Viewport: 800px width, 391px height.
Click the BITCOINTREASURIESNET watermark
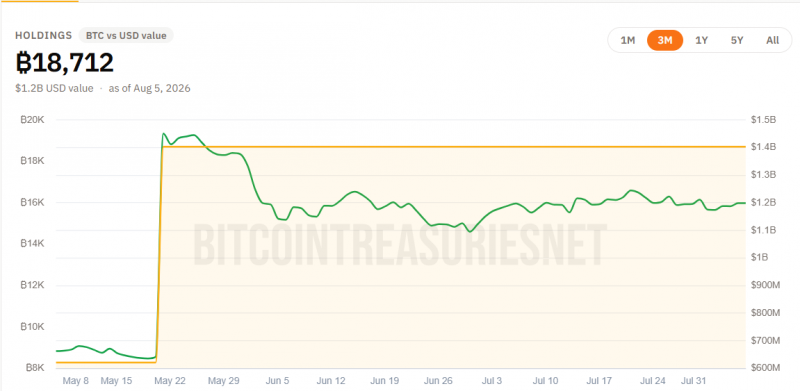pyautogui.click(x=400, y=245)
